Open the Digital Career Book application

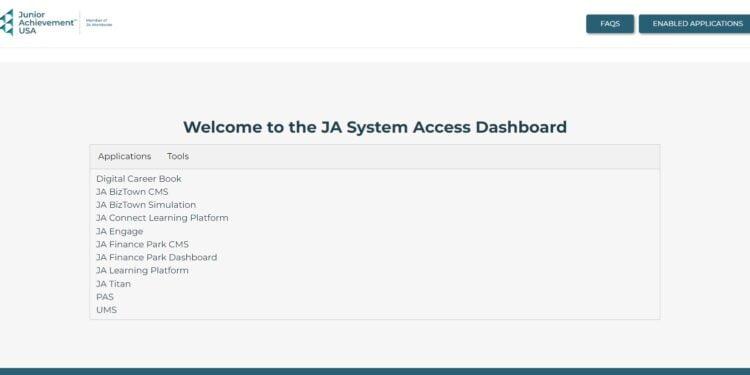[x=139, y=179]
